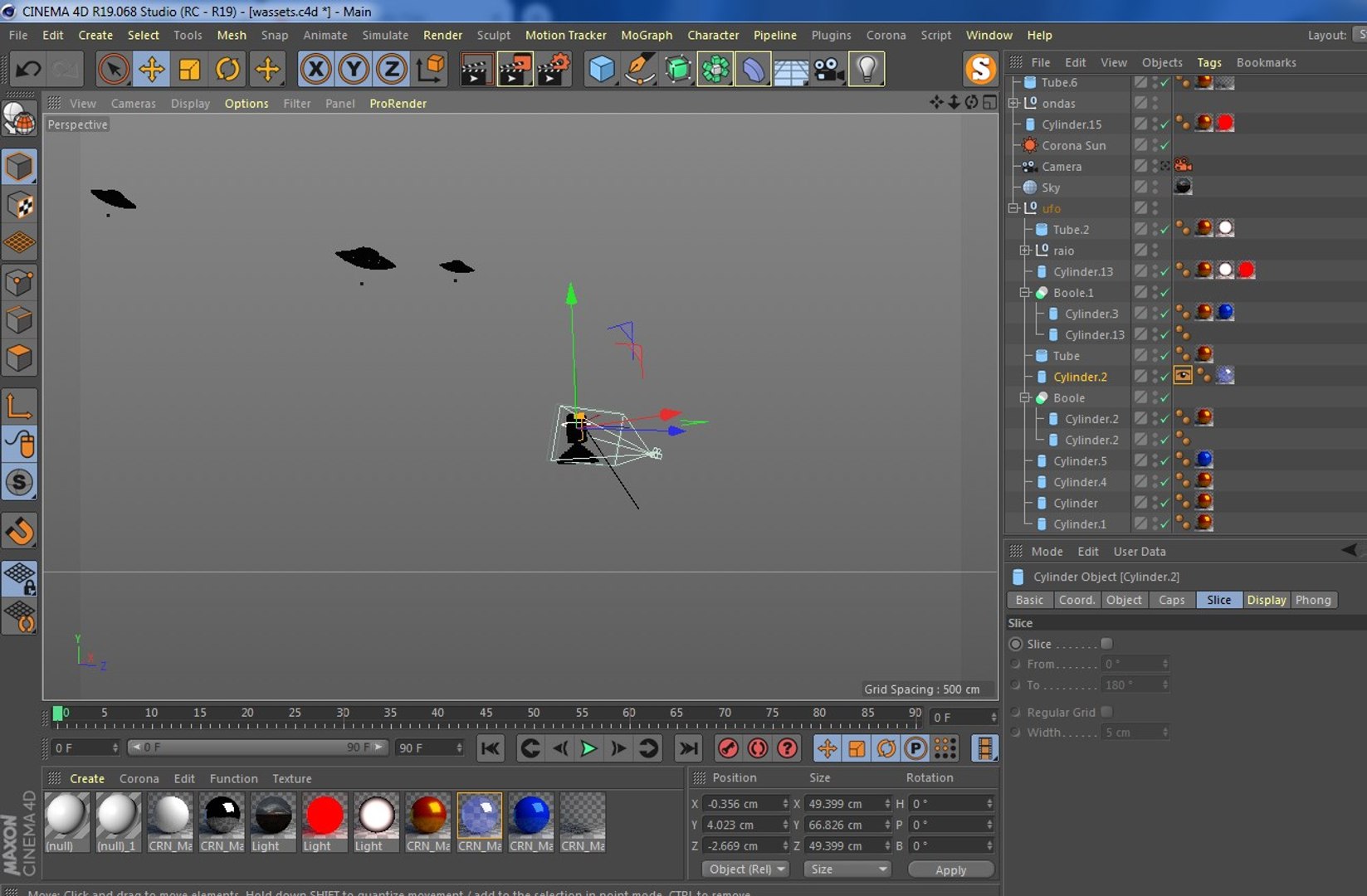Select Points mode cube icon
This screenshot has height=896, width=1367.
tap(19, 282)
